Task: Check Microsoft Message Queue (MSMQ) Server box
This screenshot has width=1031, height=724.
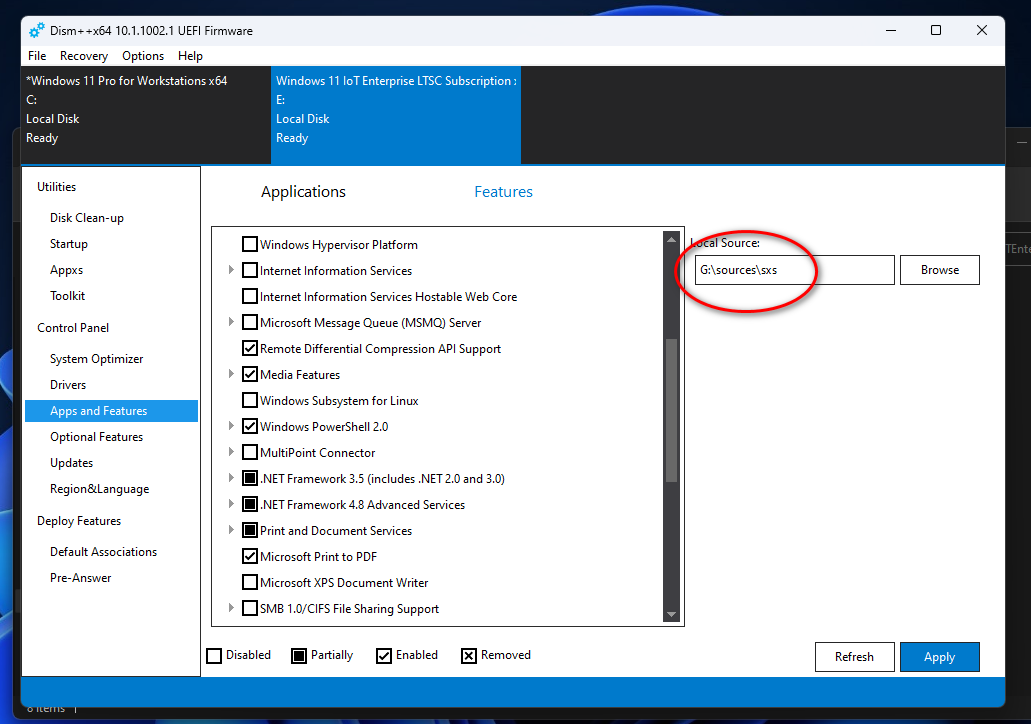Action: (250, 322)
